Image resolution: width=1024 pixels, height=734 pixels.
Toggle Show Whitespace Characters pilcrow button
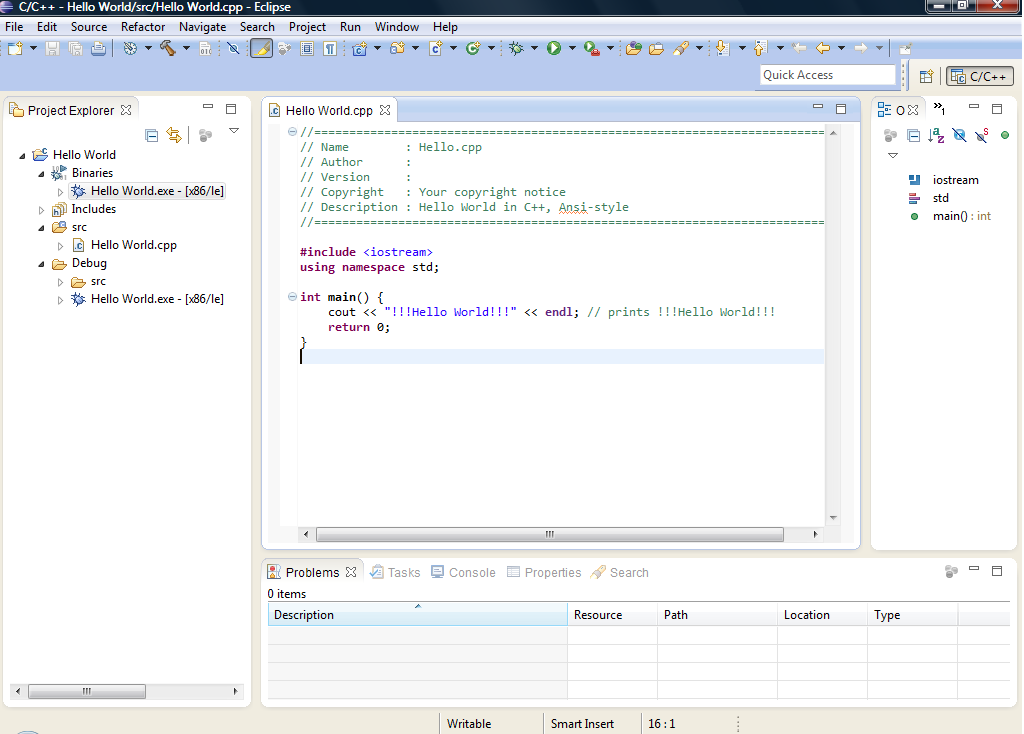[x=329, y=48]
